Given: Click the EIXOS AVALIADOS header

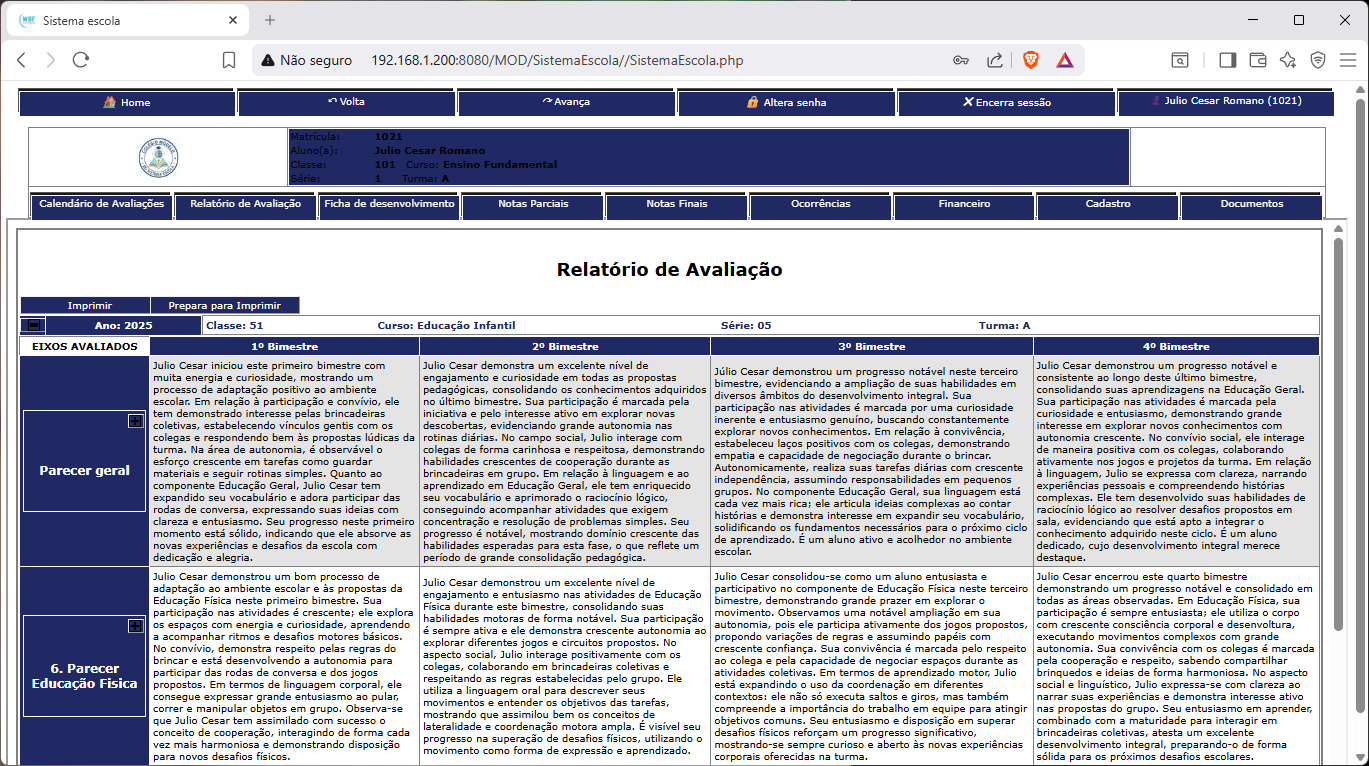Looking at the screenshot, I should (84, 346).
